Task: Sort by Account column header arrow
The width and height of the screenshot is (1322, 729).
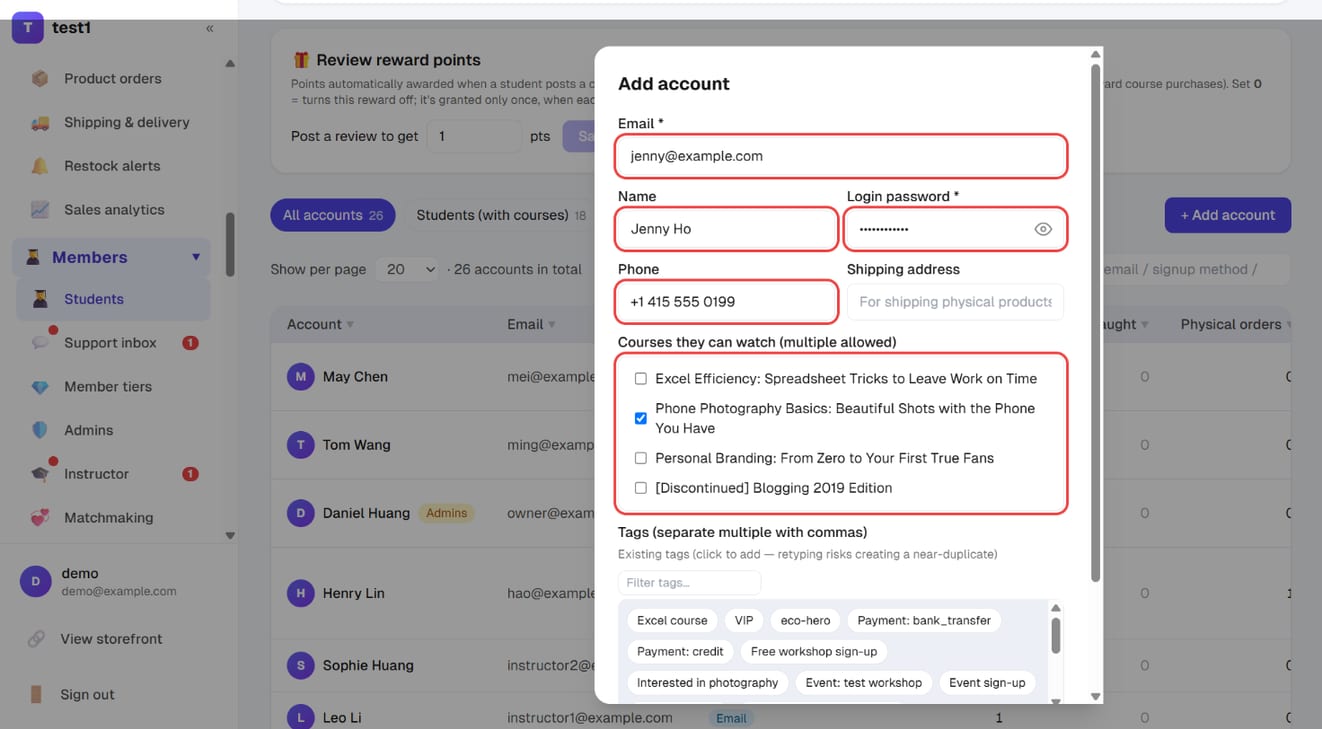Action: pos(350,325)
